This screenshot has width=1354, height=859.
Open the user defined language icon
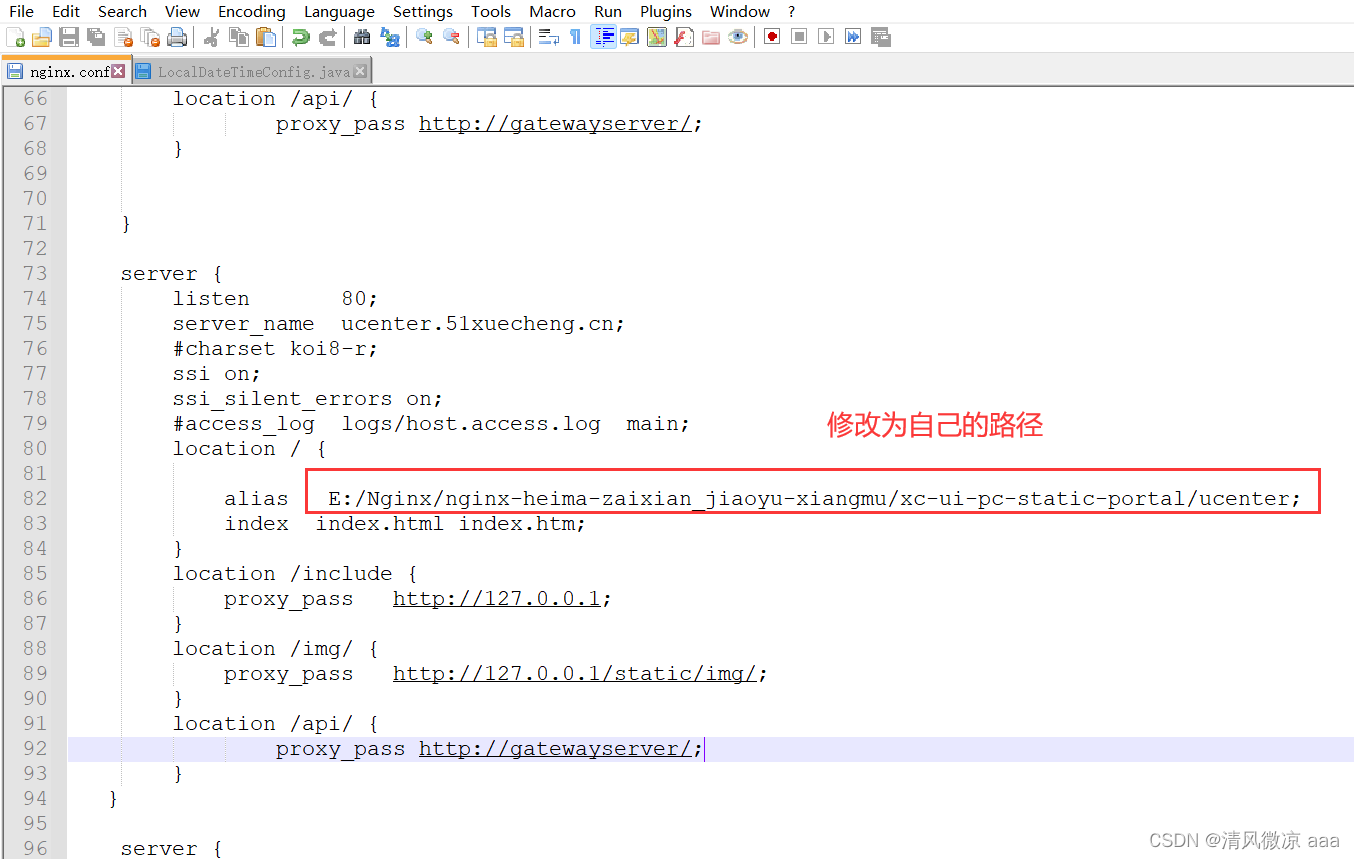630,38
